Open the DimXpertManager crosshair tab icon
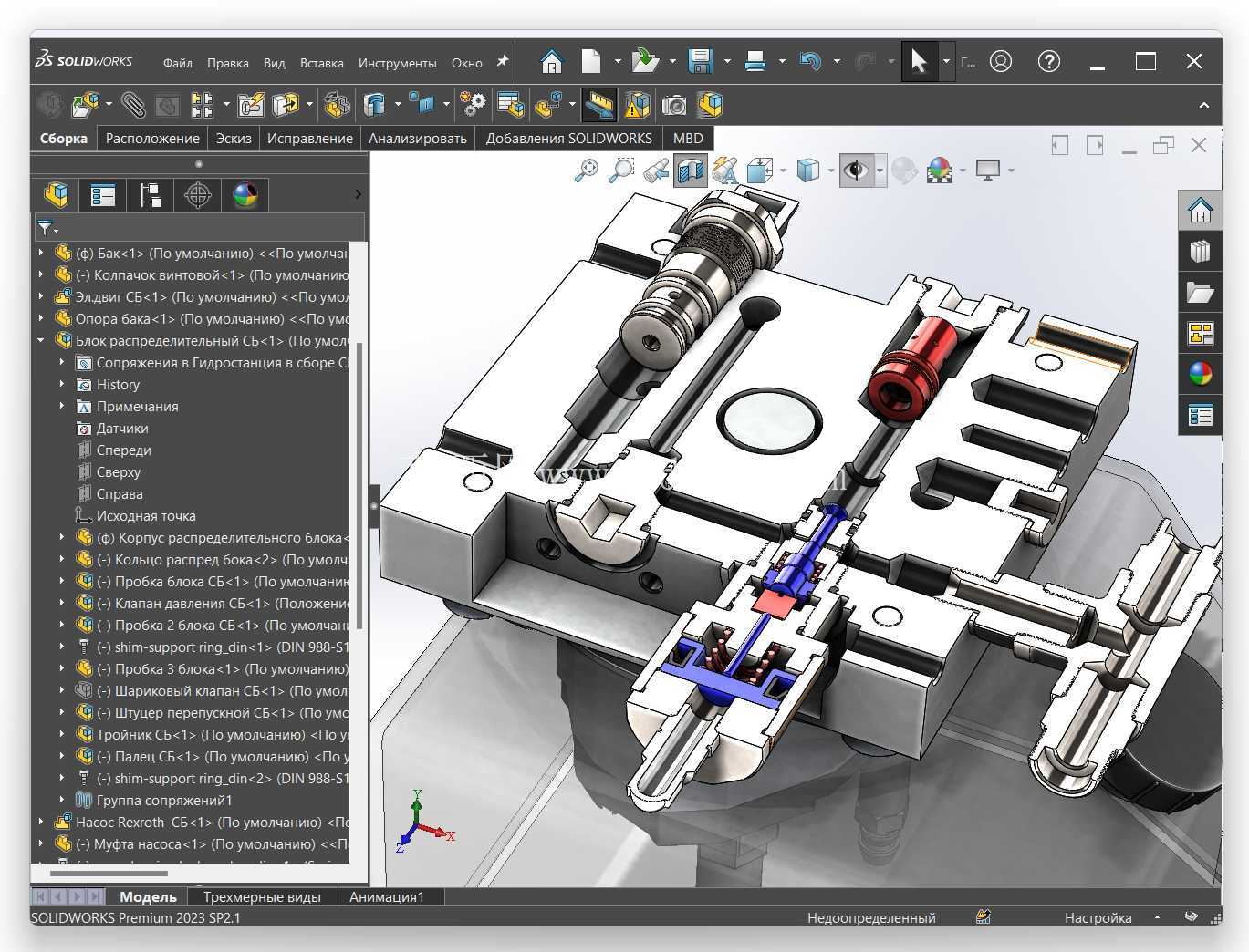 [198, 194]
